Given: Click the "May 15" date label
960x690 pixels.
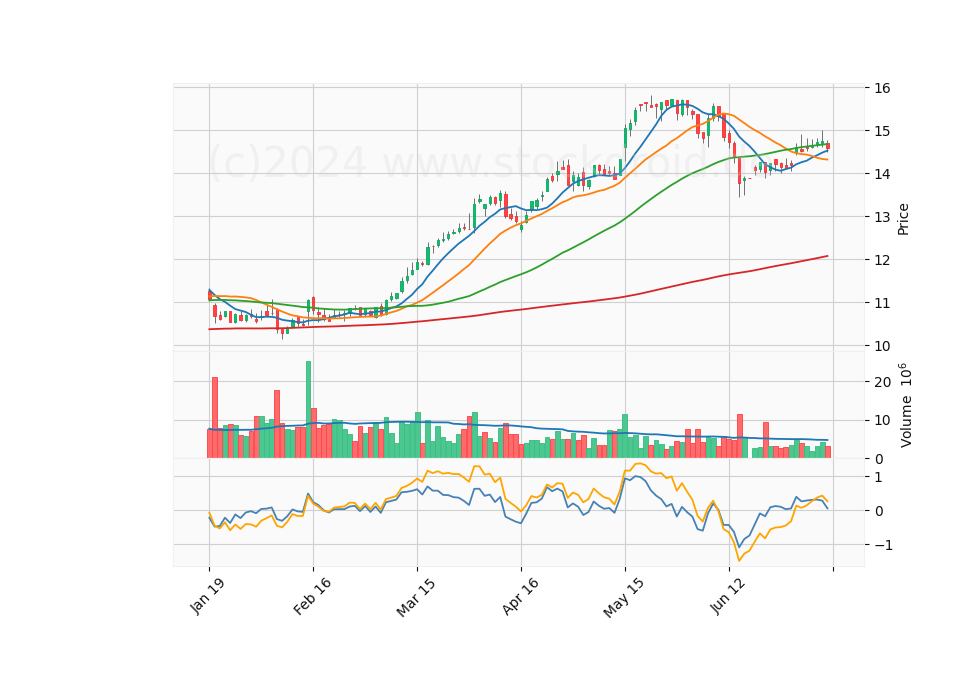Looking at the screenshot, I should pyautogui.click(x=624, y=598).
